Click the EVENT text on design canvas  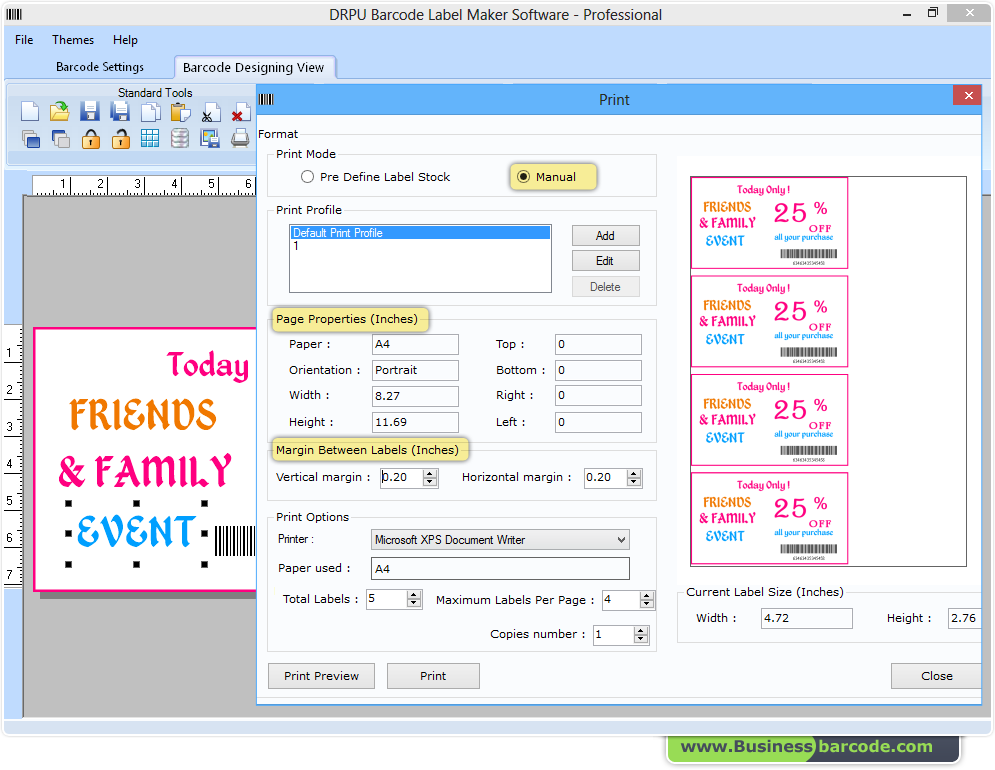[x=136, y=531]
